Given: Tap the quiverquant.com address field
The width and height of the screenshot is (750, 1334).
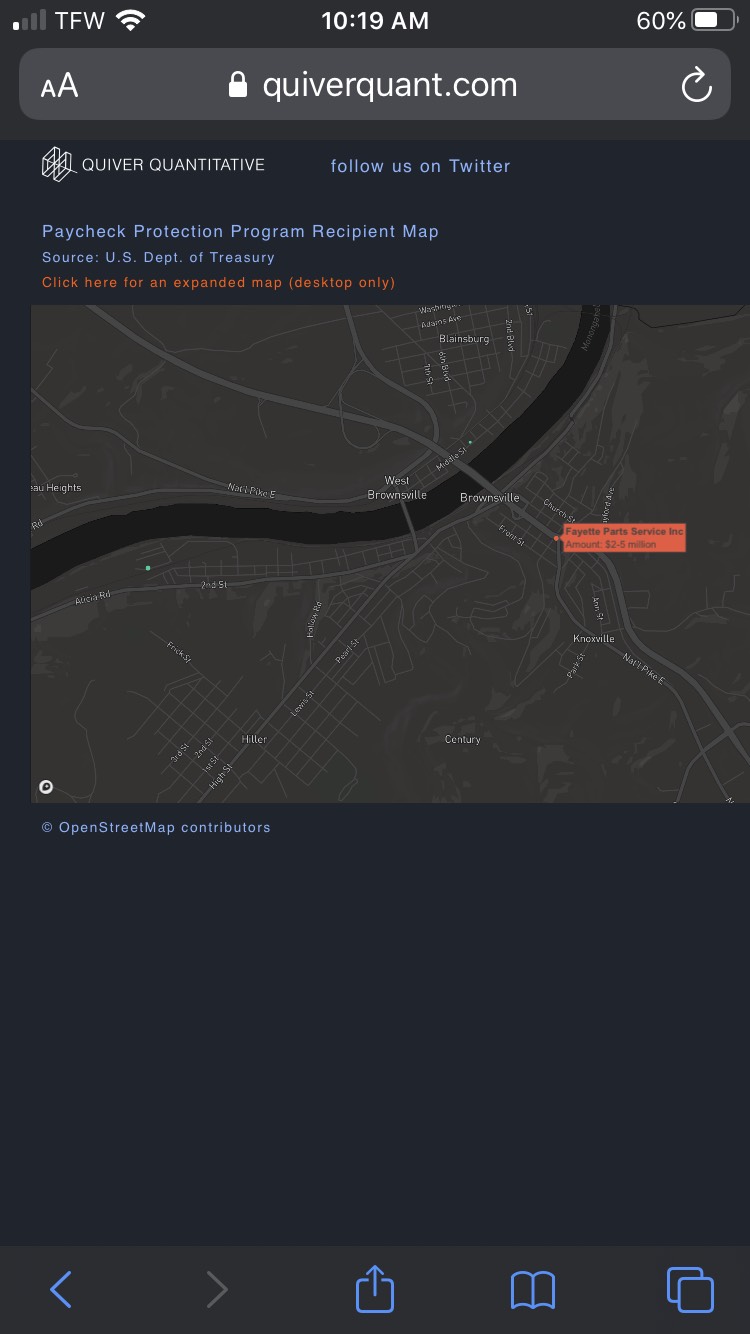Looking at the screenshot, I should (388, 85).
